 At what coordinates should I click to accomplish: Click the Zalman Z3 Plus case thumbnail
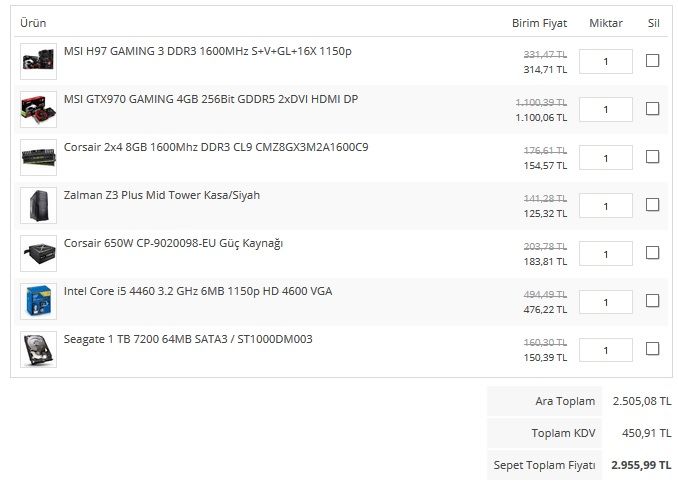pos(38,205)
